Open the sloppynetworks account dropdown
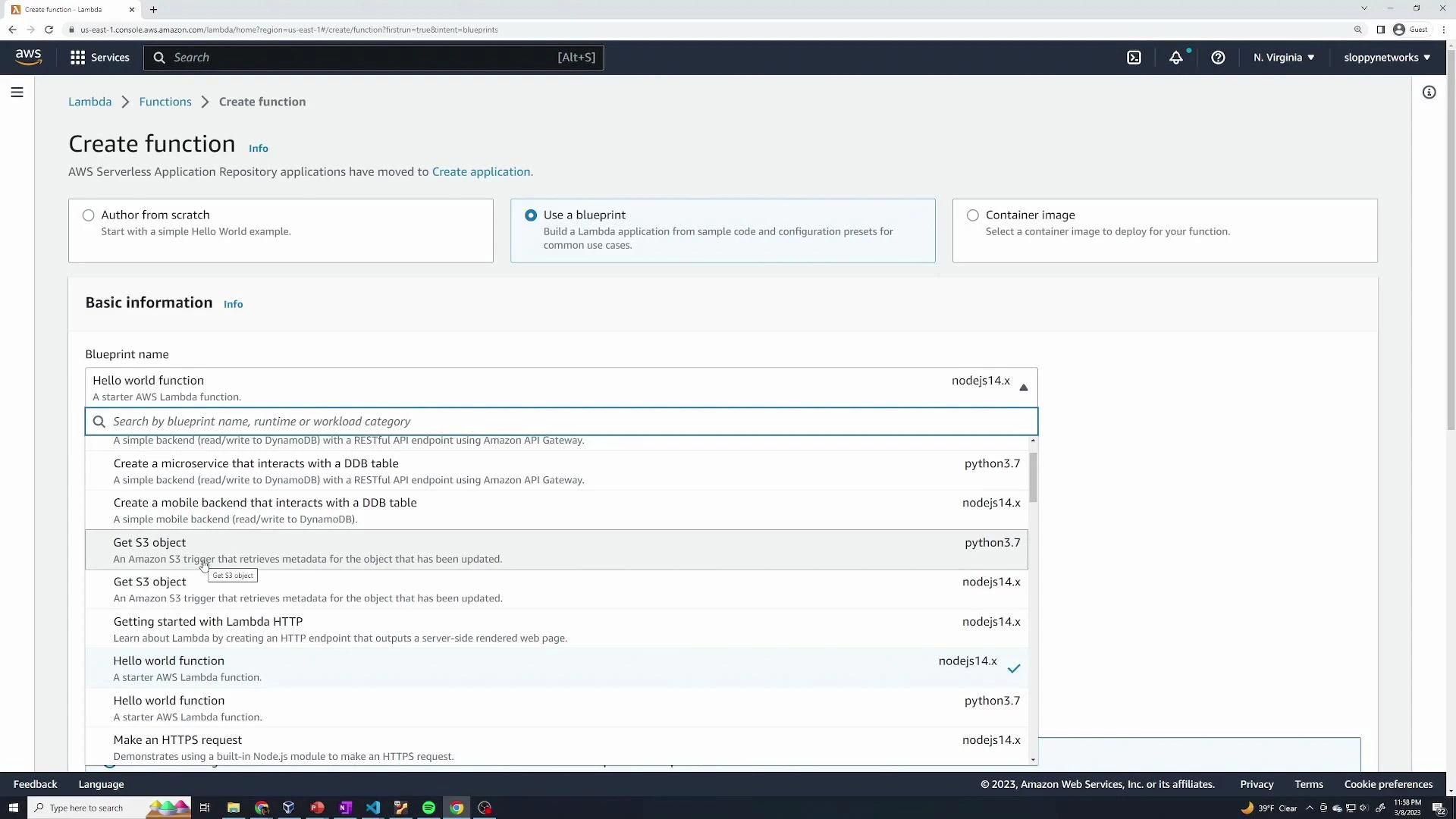This screenshot has height=819, width=1456. (x=1387, y=57)
